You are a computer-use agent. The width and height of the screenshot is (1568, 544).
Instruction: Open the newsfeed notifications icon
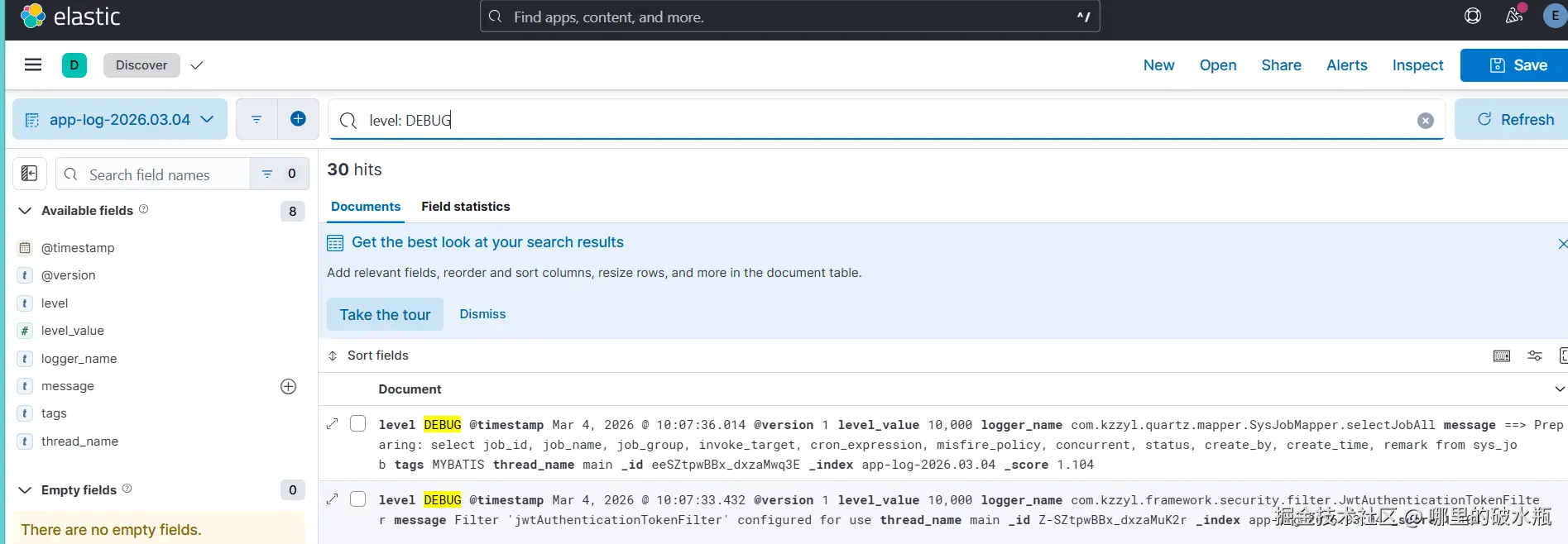1514,16
